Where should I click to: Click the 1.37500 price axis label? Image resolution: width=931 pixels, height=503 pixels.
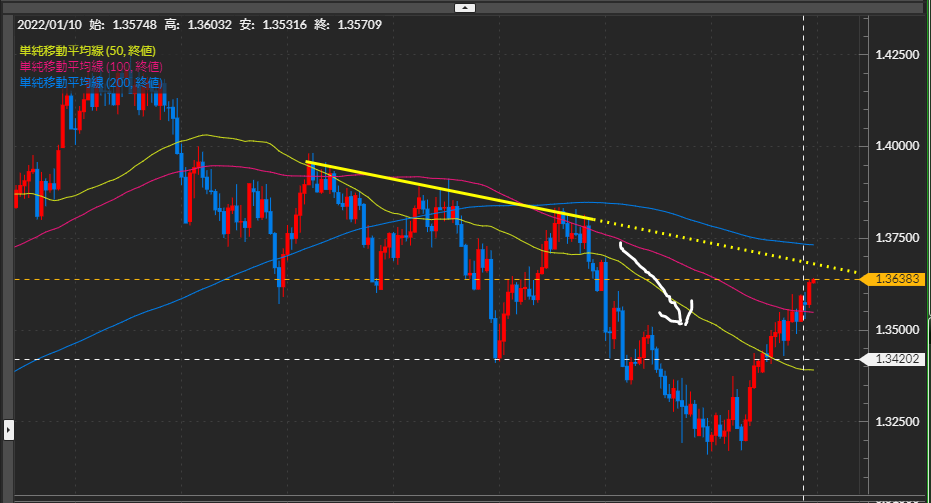point(898,238)
